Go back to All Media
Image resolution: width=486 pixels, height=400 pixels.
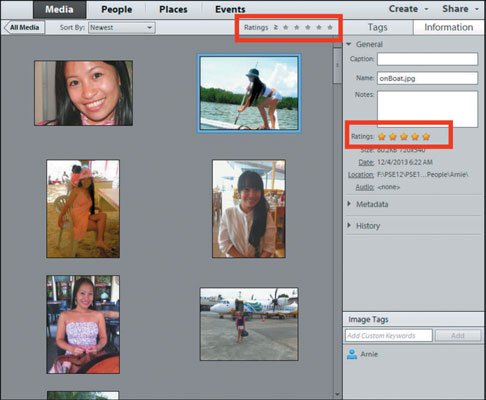(x=24, y=27)
